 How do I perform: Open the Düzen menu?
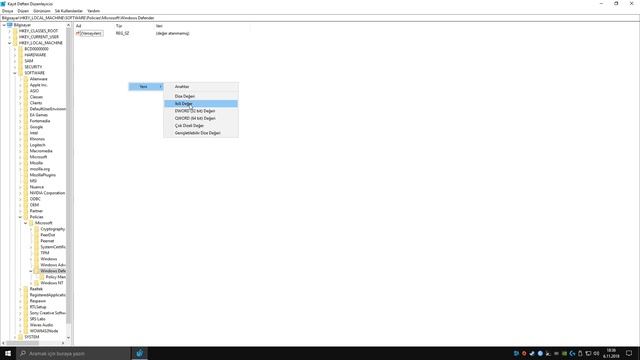pos(23,11)
